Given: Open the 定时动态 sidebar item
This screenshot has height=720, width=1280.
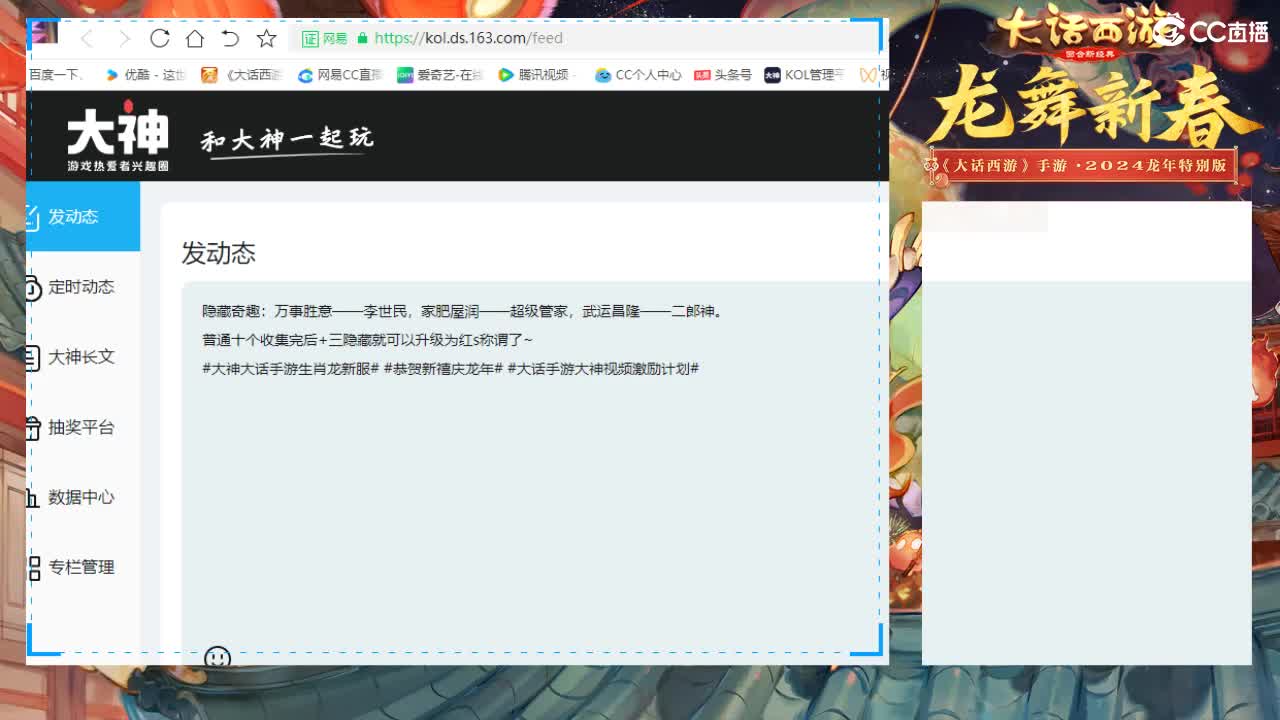Looking at the screenshot, I should coord(81,287).
